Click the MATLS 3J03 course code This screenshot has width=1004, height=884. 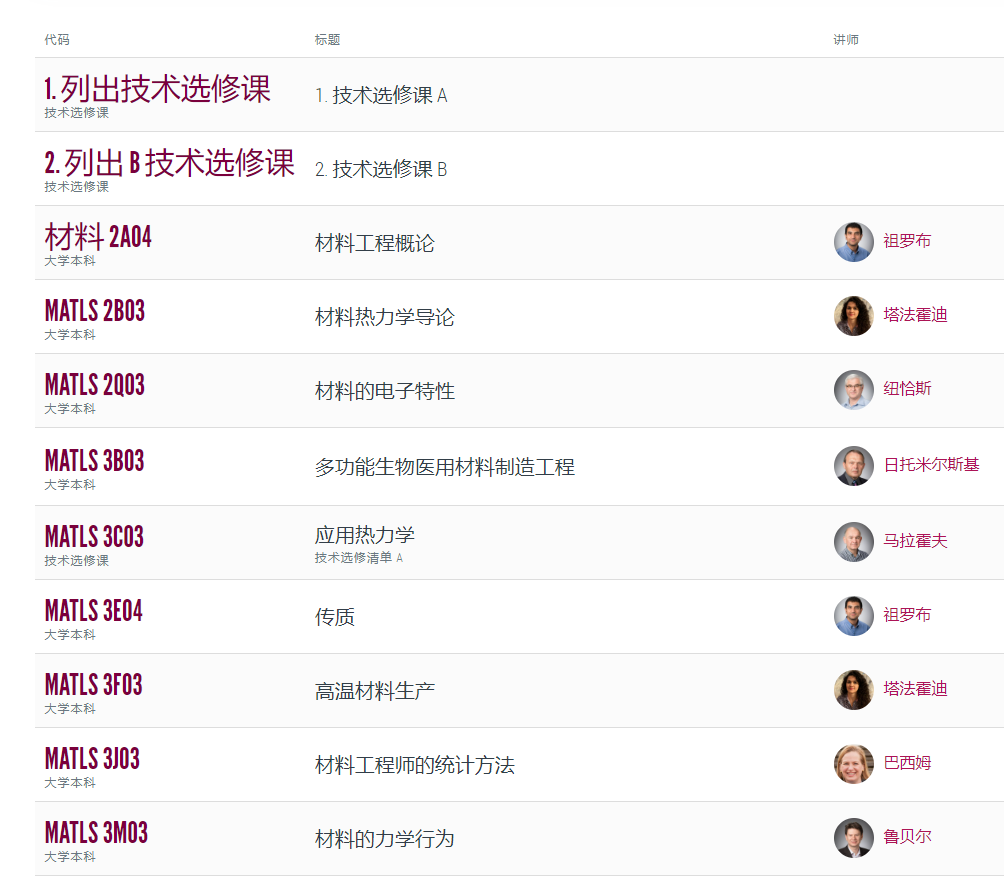92,759
